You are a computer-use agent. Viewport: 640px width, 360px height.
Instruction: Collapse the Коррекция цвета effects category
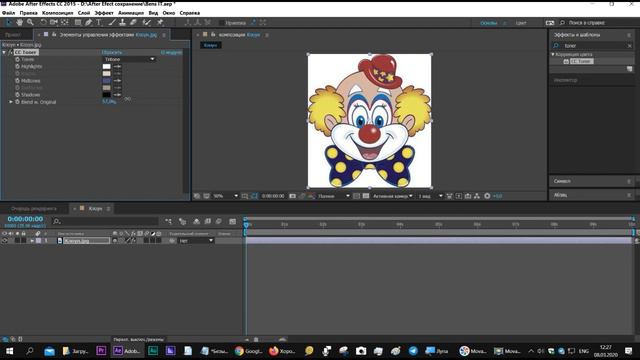point(553,54)
